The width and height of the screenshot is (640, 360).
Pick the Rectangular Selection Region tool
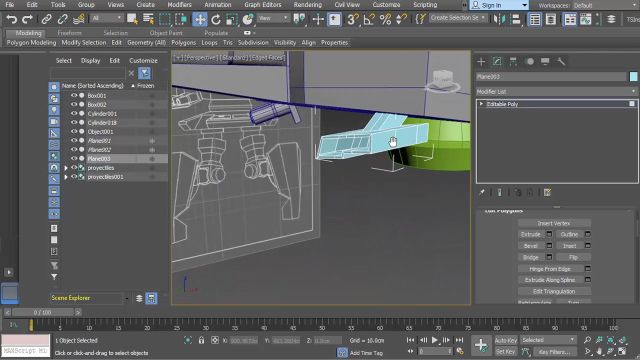[x=164, y=19]
